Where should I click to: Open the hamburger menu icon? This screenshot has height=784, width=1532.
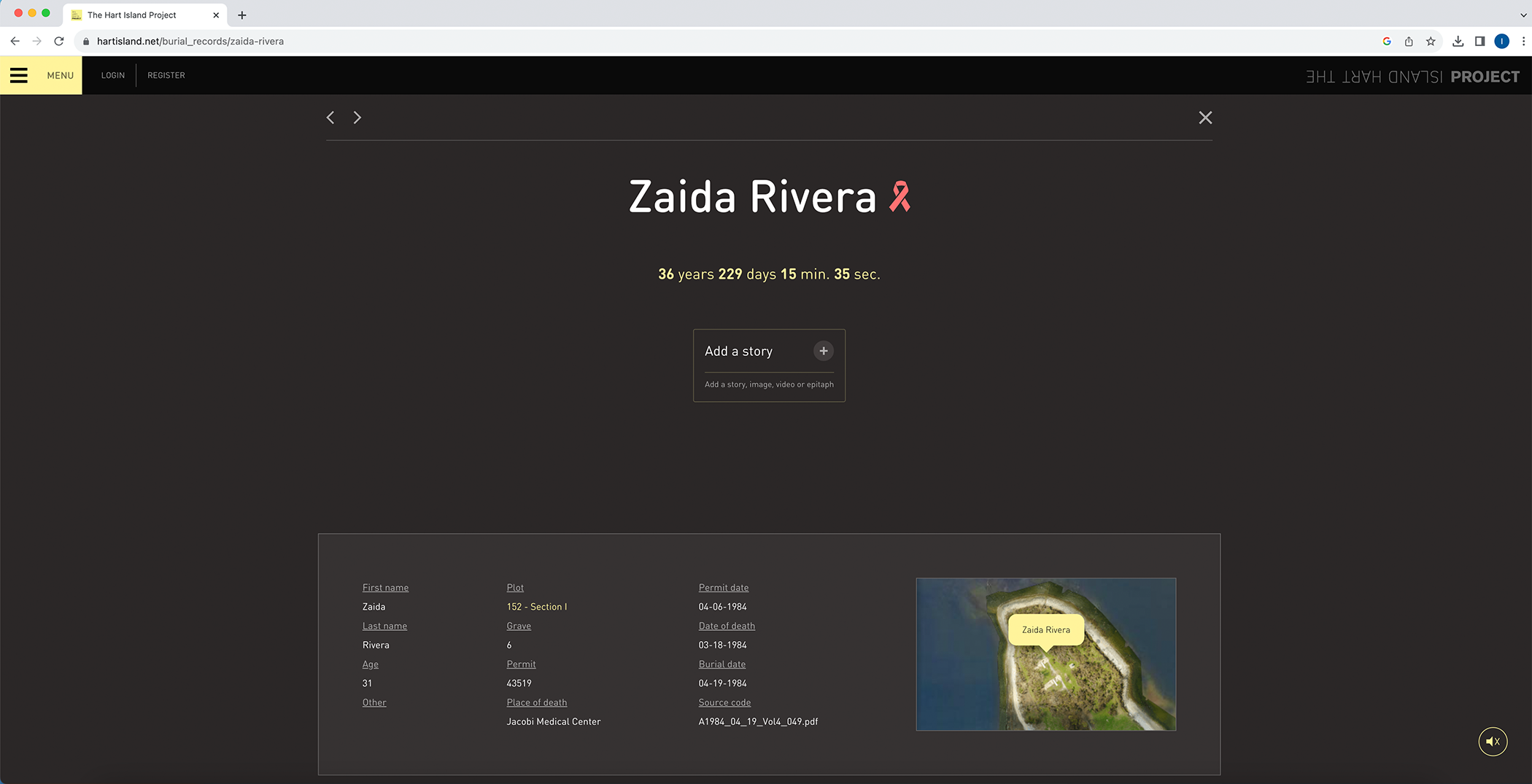[19, 75]
